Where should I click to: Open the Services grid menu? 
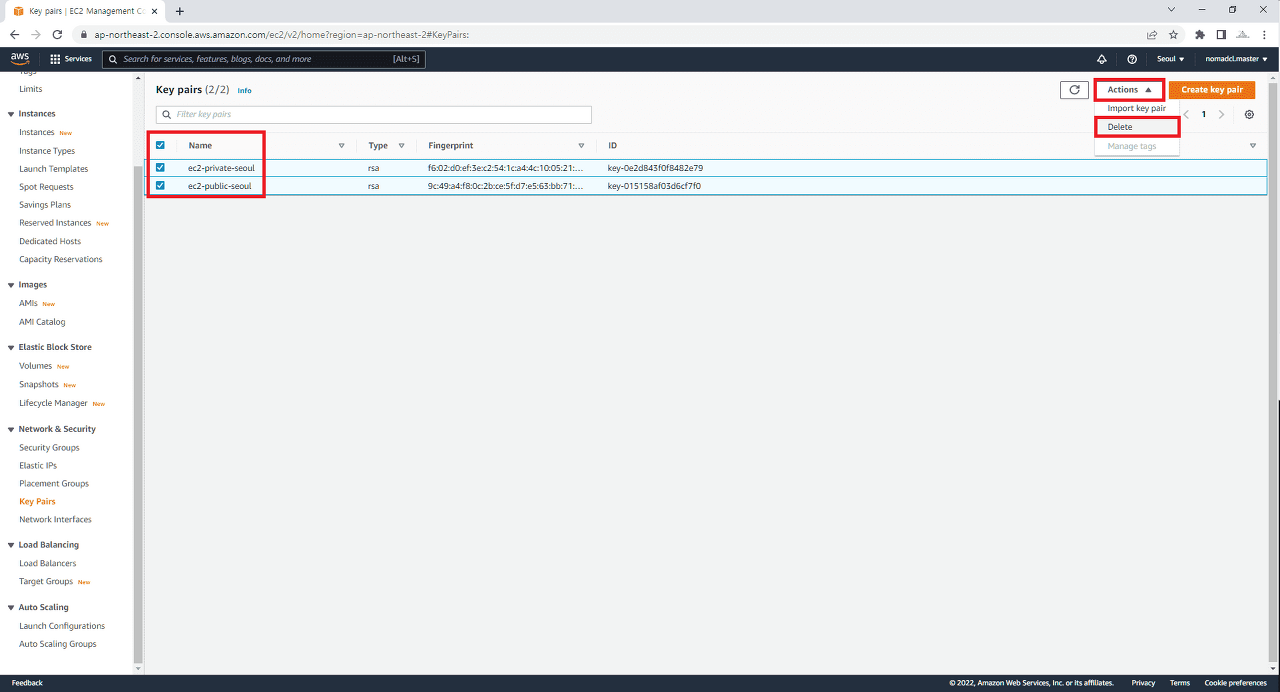70,59
